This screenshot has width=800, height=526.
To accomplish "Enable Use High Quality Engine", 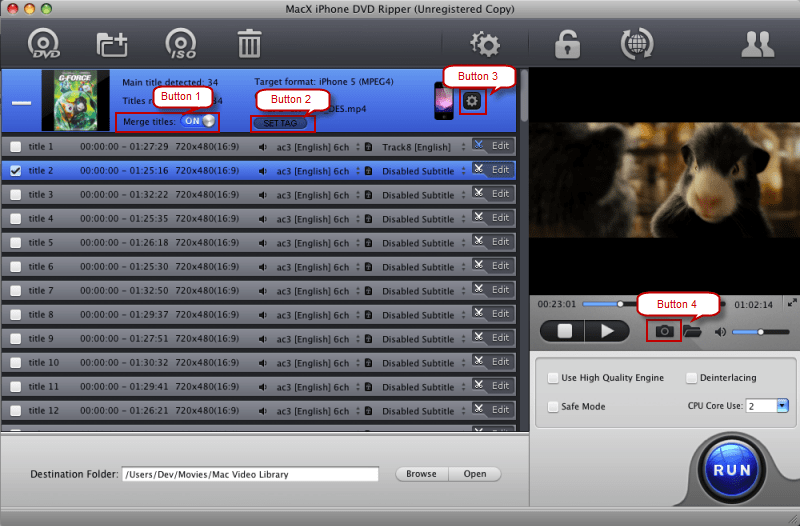I will pyautogui.click(x=553, y=378).
